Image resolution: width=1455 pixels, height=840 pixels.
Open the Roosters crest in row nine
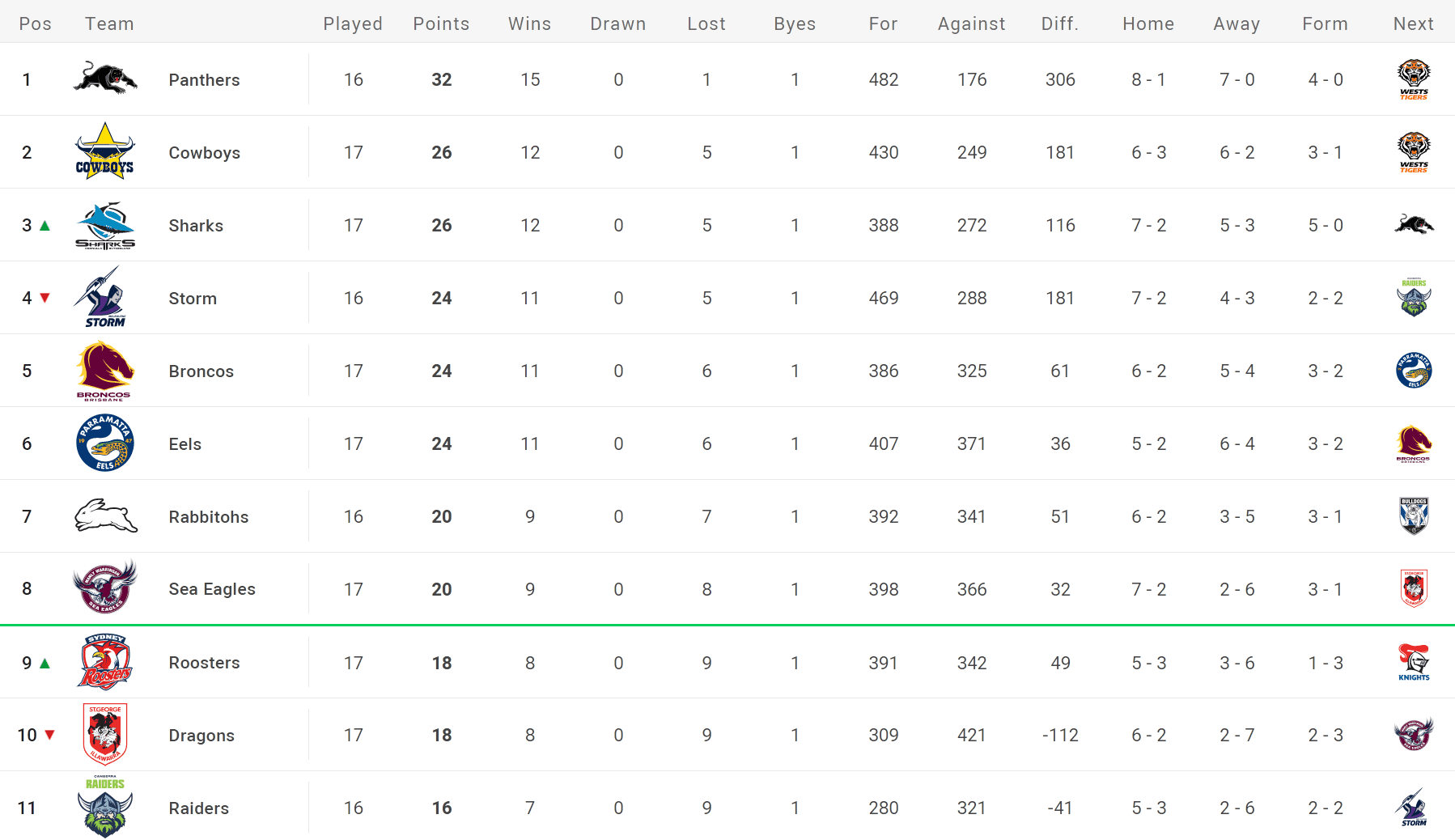tap(105, 661)
